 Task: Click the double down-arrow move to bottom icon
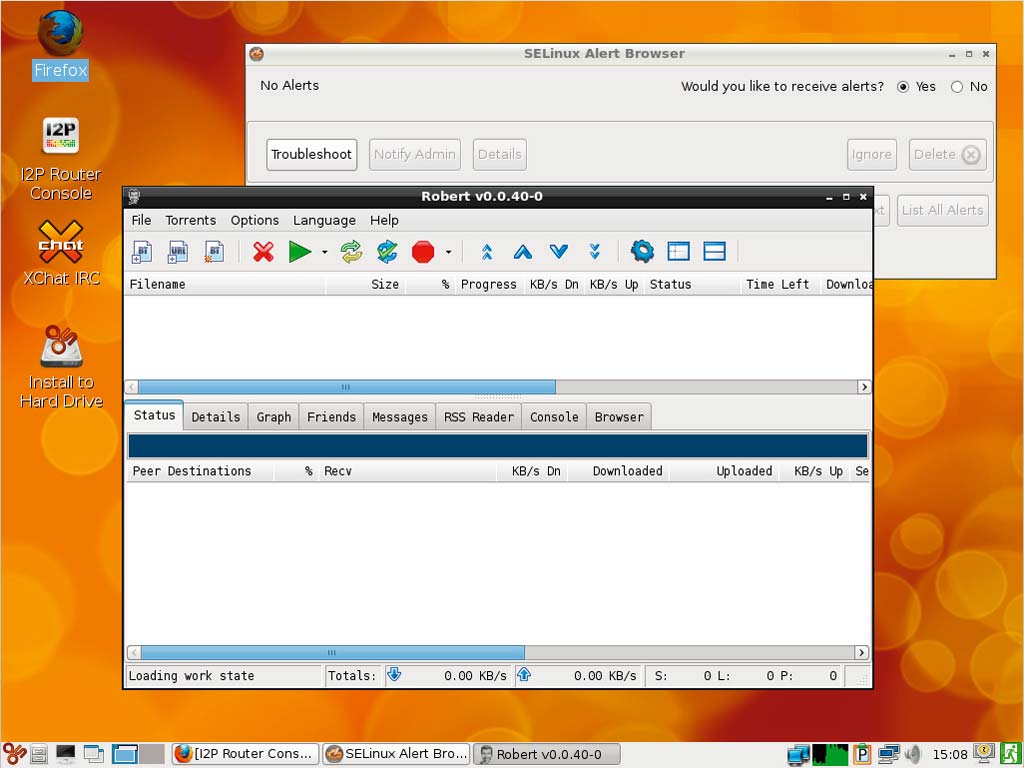pos(594,251)
